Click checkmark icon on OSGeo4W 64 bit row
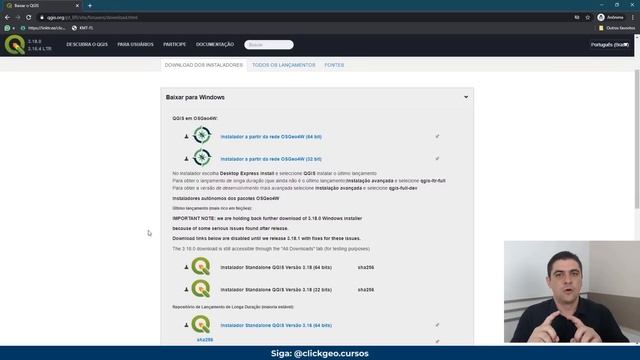 [x=437, y=136]
